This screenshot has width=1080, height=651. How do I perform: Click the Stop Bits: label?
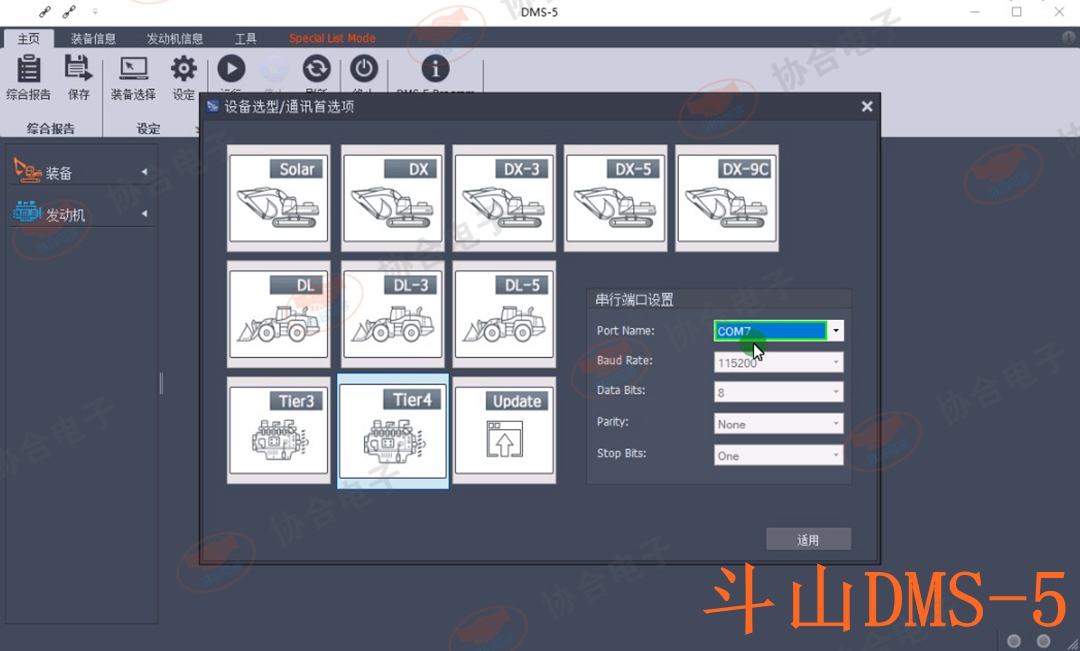point(621,453)
